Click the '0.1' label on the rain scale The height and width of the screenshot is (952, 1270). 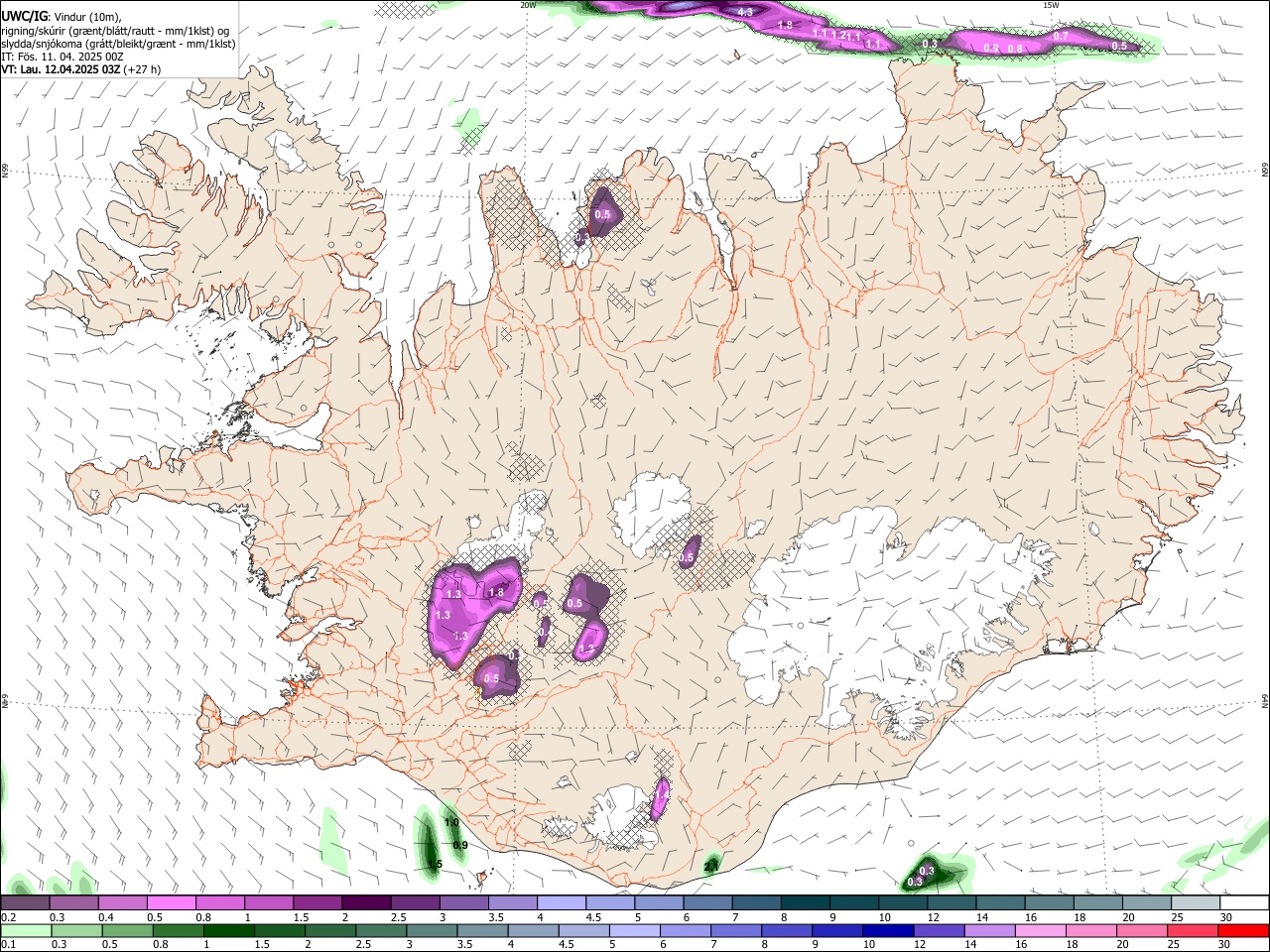point(8,944)
